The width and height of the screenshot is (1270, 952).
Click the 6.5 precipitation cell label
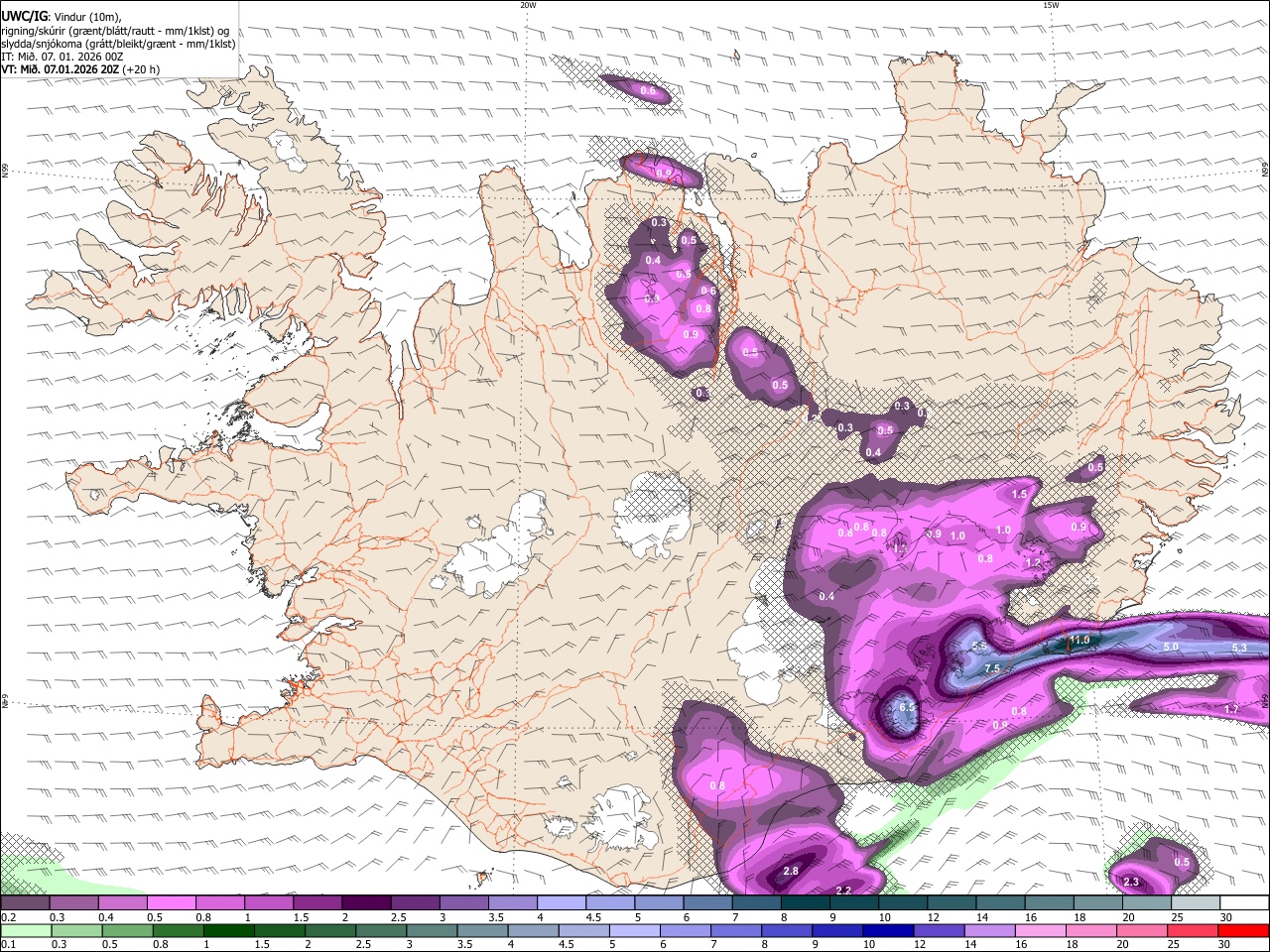point(907,708)
